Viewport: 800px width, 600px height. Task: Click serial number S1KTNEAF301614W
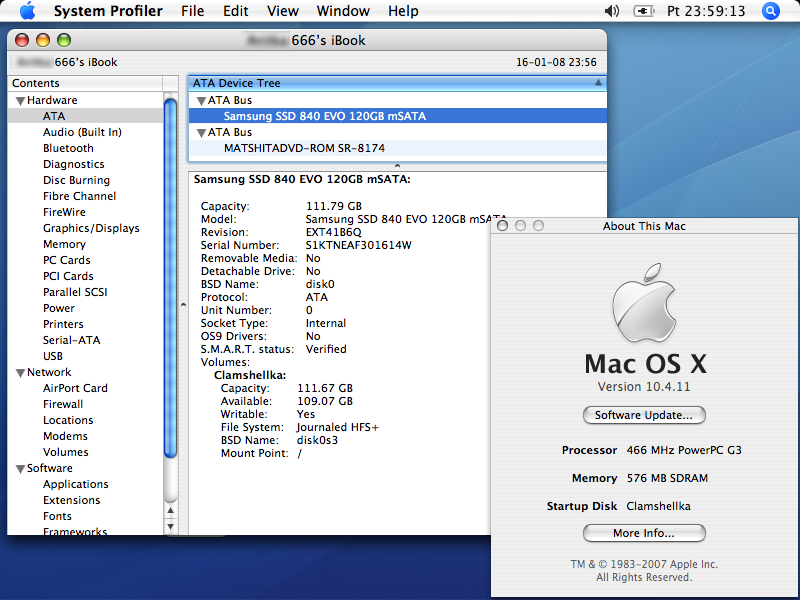click(359, 245)
